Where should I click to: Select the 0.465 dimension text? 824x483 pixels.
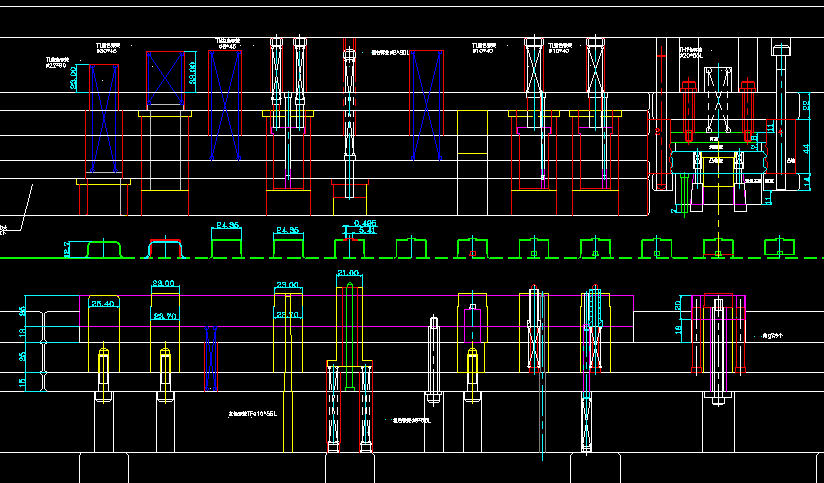[365, 223]
